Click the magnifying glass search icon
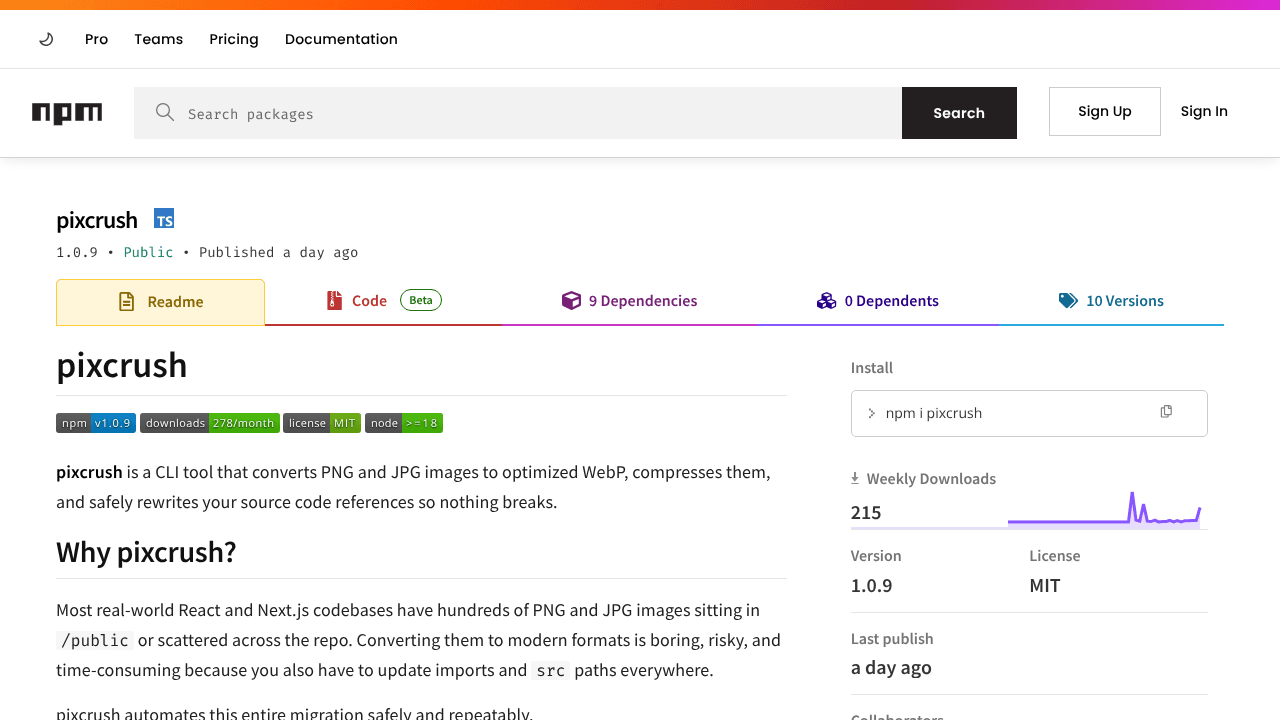 point(165,112)
